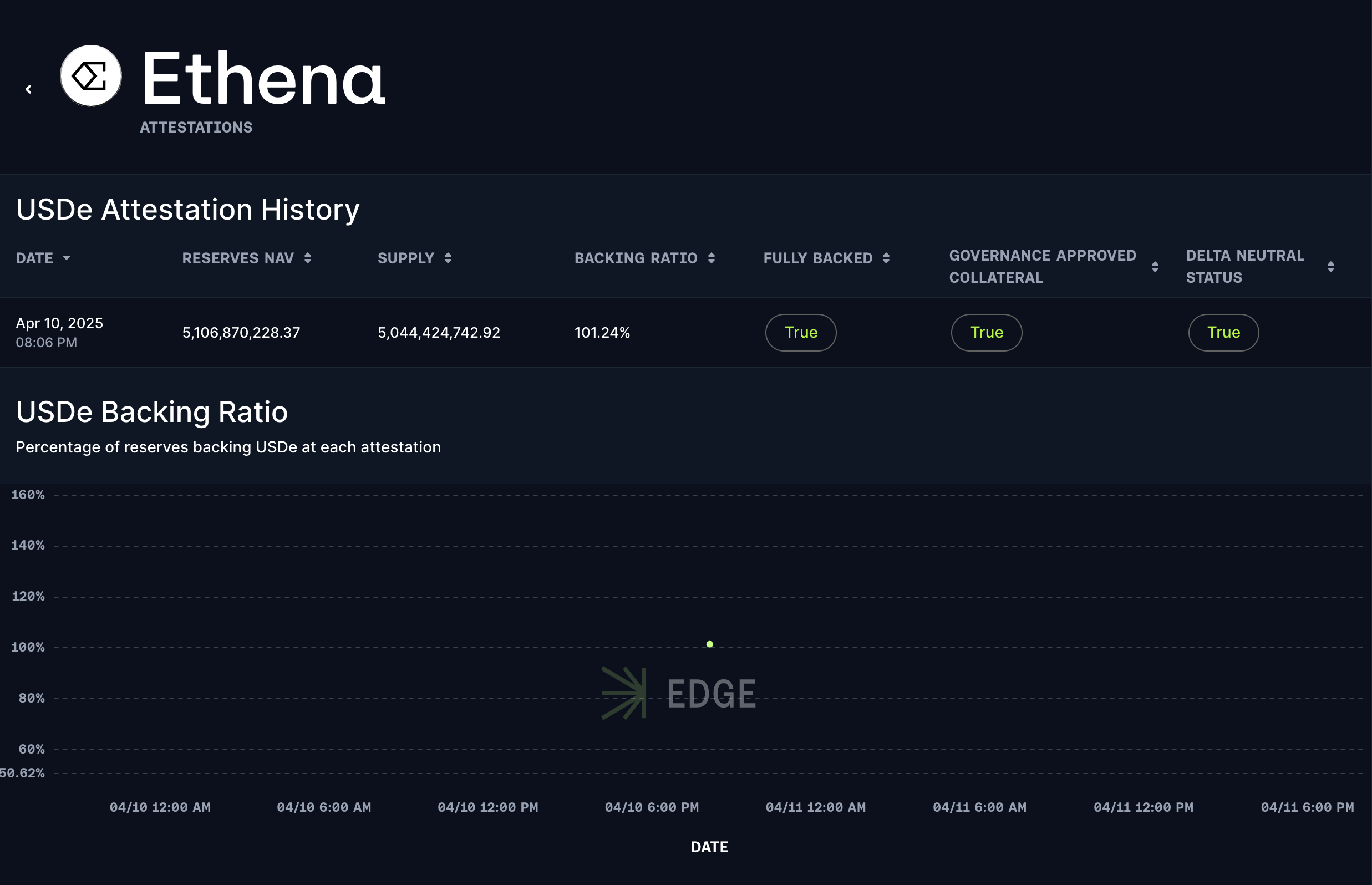1372x885 pixels.
Task: Click the SUPPLY column header text
Action: [406, 258]
